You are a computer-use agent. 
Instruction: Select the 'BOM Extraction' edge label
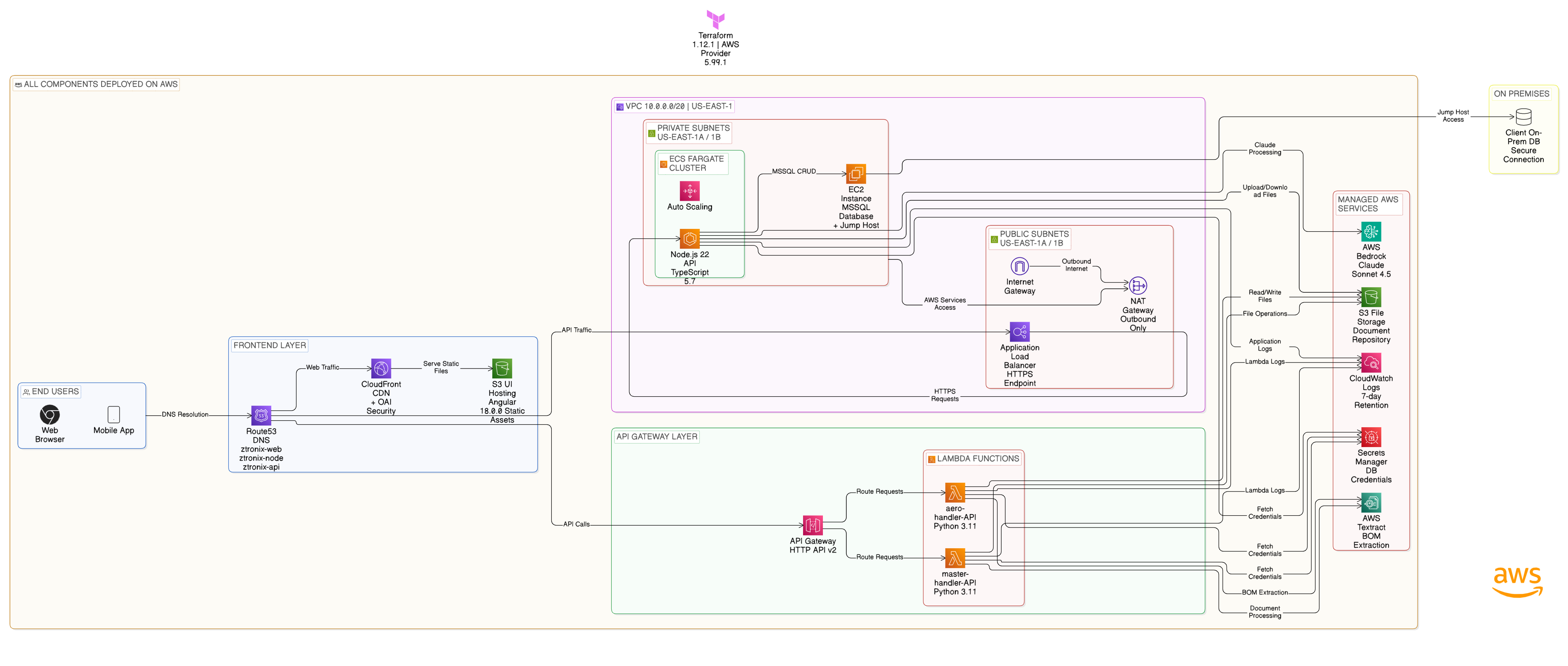pos(1265,592)
